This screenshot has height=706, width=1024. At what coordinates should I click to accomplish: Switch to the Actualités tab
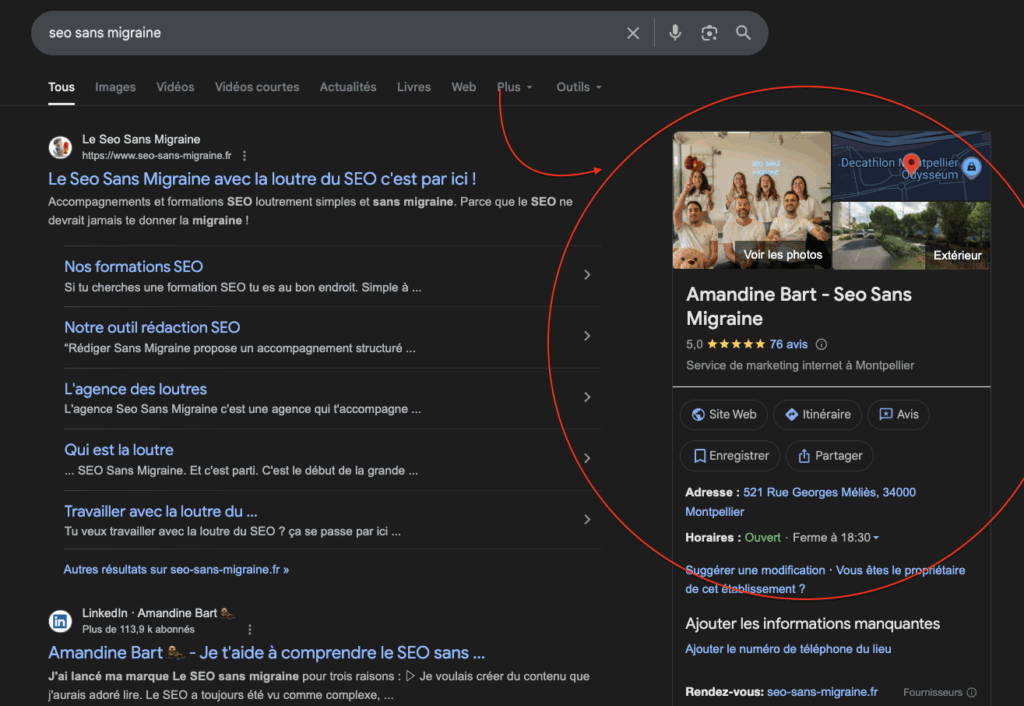tap(348, 87)
